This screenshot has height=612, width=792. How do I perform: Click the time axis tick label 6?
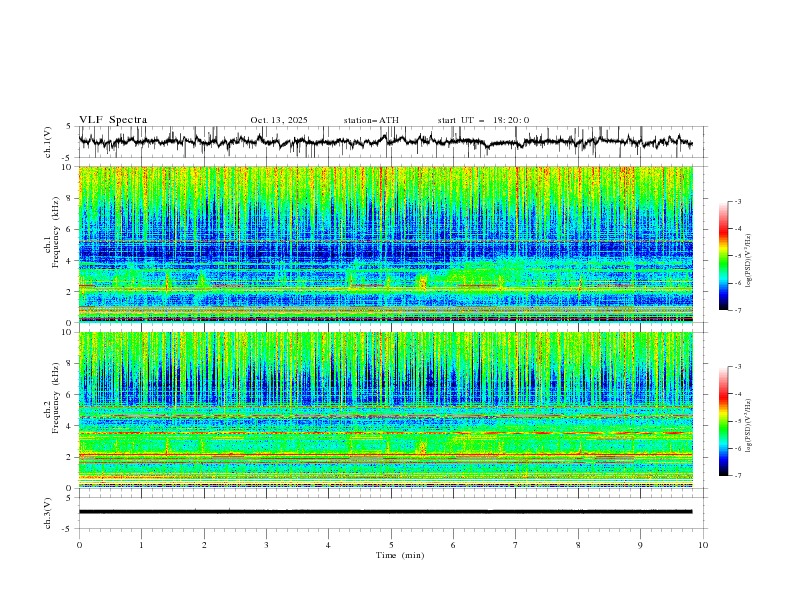453,545
